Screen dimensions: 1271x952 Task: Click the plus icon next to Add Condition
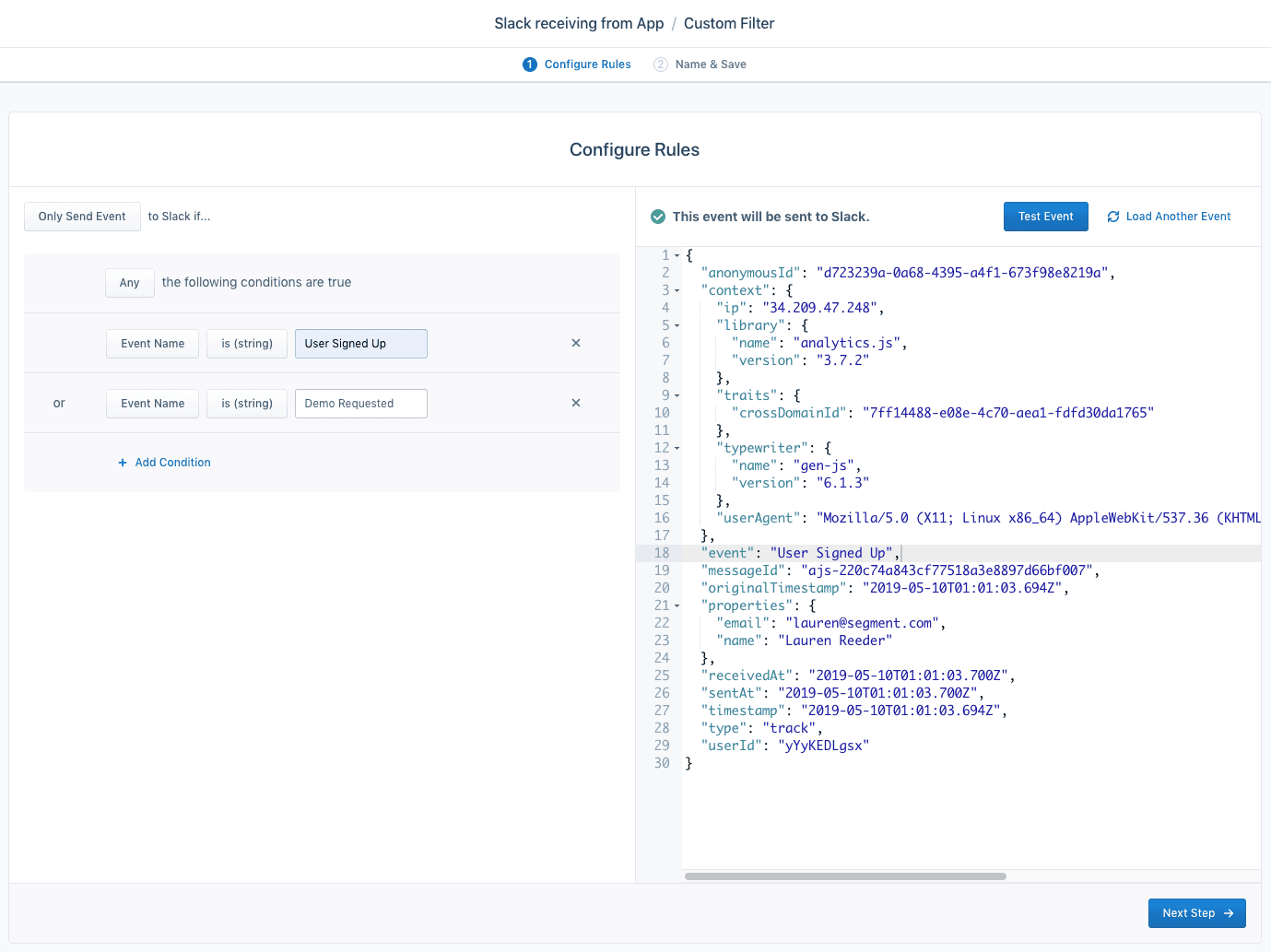coord(123,462)
